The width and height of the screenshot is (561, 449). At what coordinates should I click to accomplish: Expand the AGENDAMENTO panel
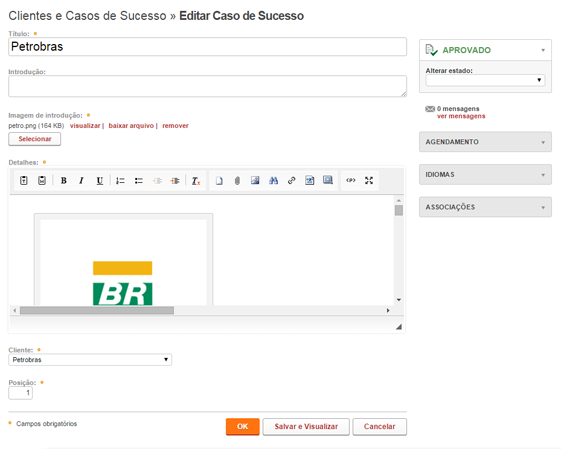pos(485,142)
